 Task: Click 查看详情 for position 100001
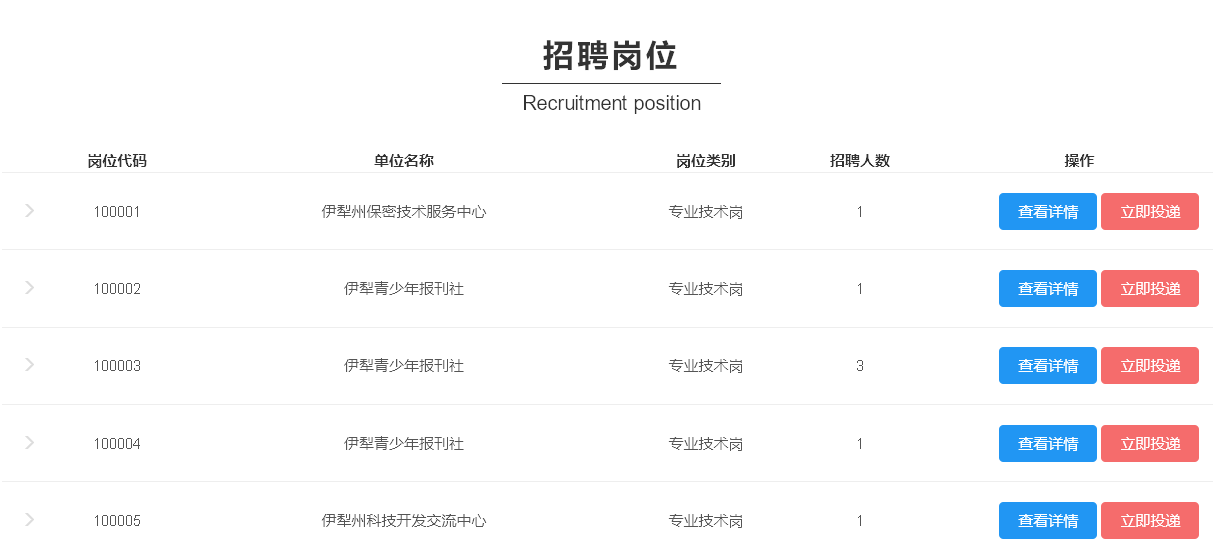1047,212
